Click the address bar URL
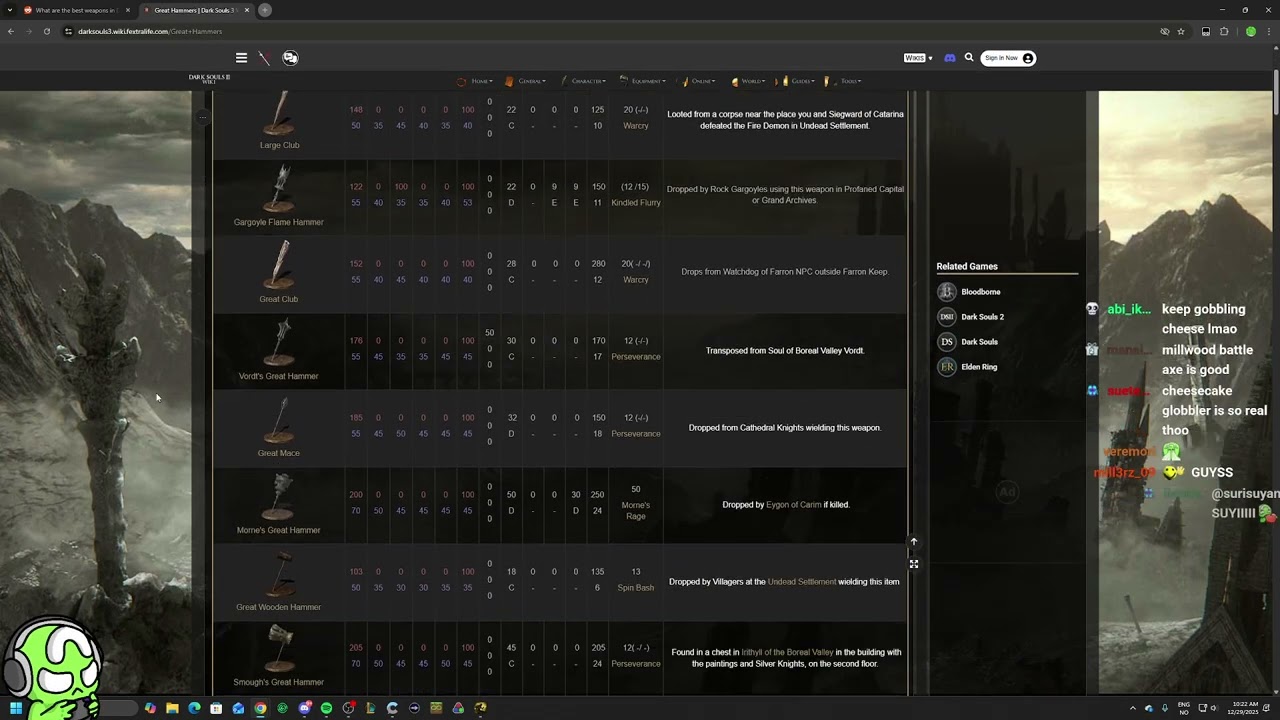Screen dimensions: 1280x720 point(150,31)
